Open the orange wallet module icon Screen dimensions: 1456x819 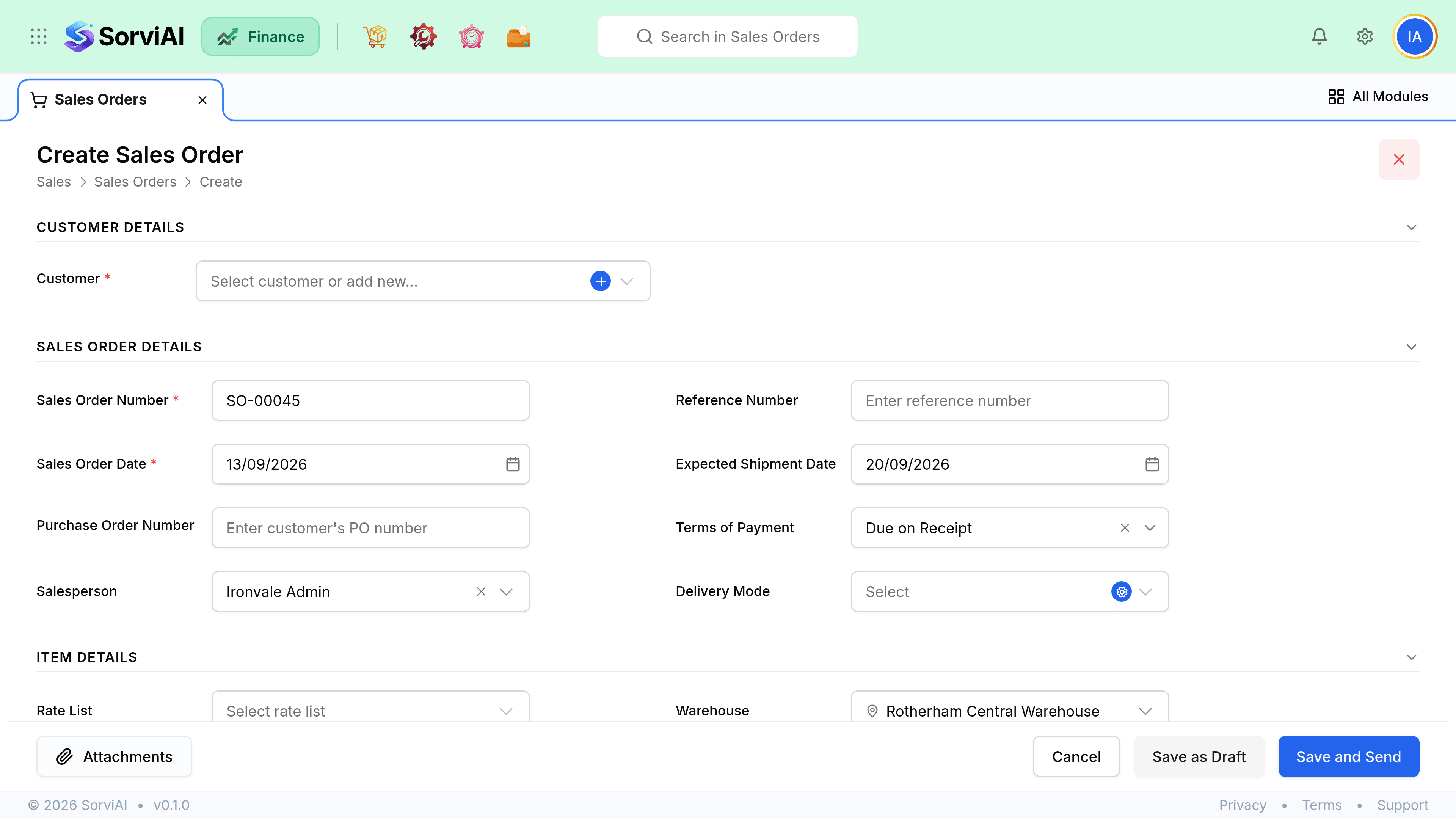point(518,37)
